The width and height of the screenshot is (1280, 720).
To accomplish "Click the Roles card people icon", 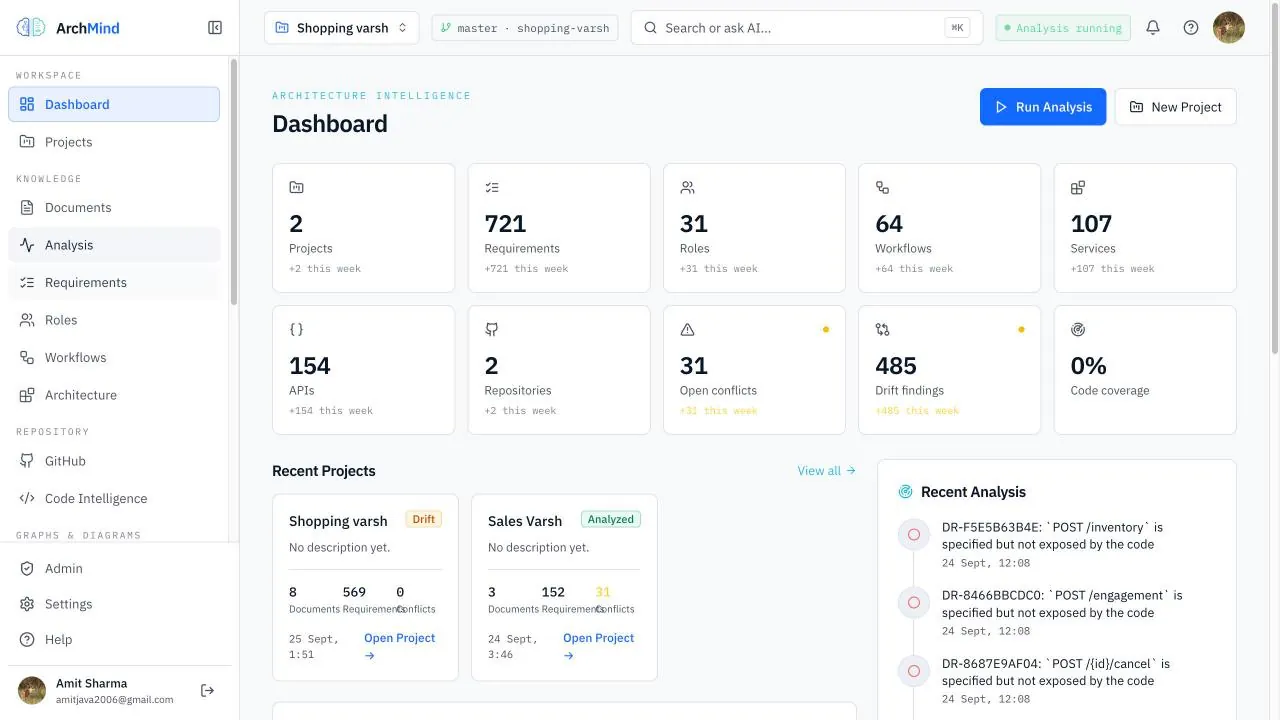I will point(687,187).
